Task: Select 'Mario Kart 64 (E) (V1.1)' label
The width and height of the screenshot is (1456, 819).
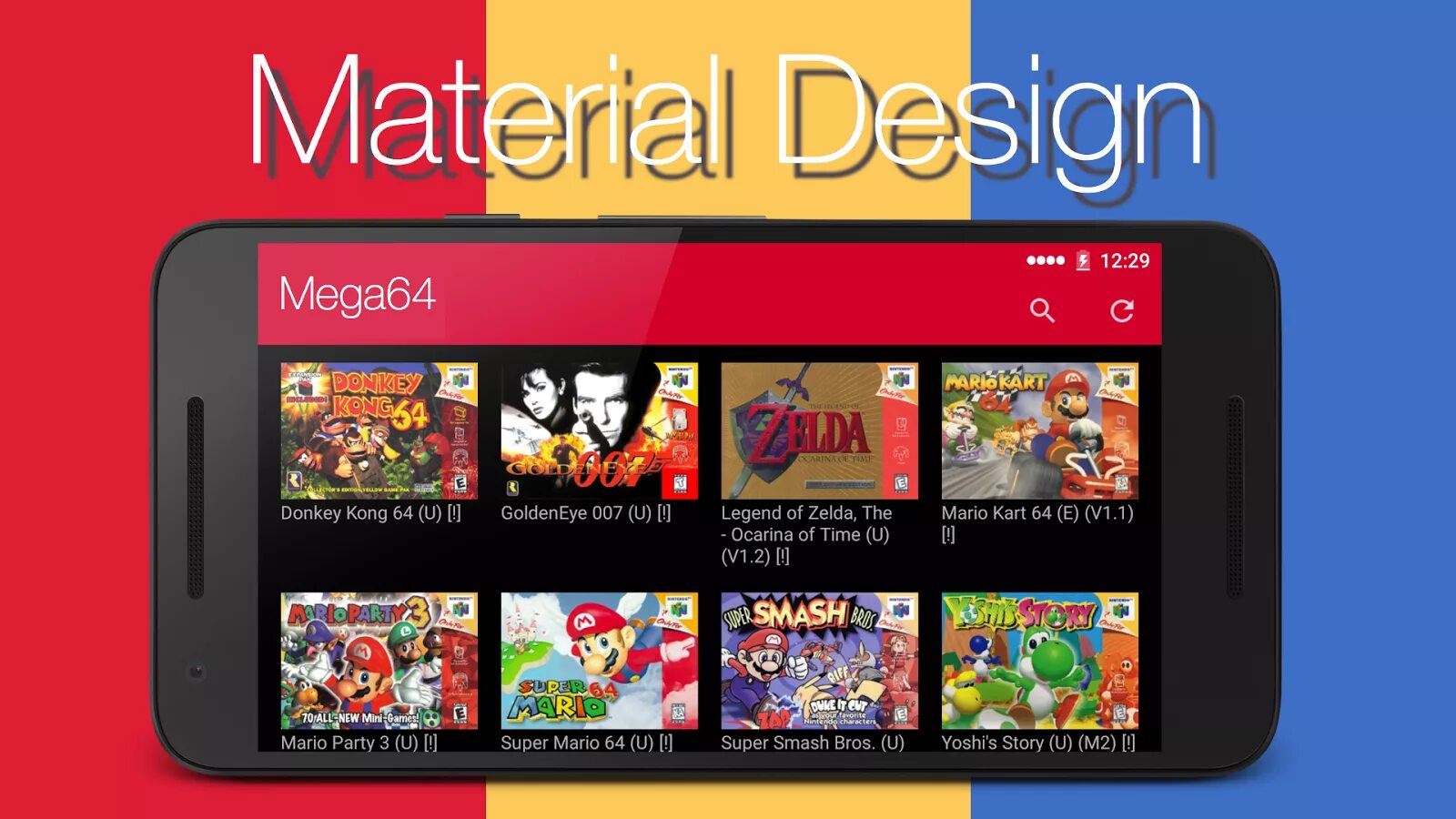Action: (1037, 523)
